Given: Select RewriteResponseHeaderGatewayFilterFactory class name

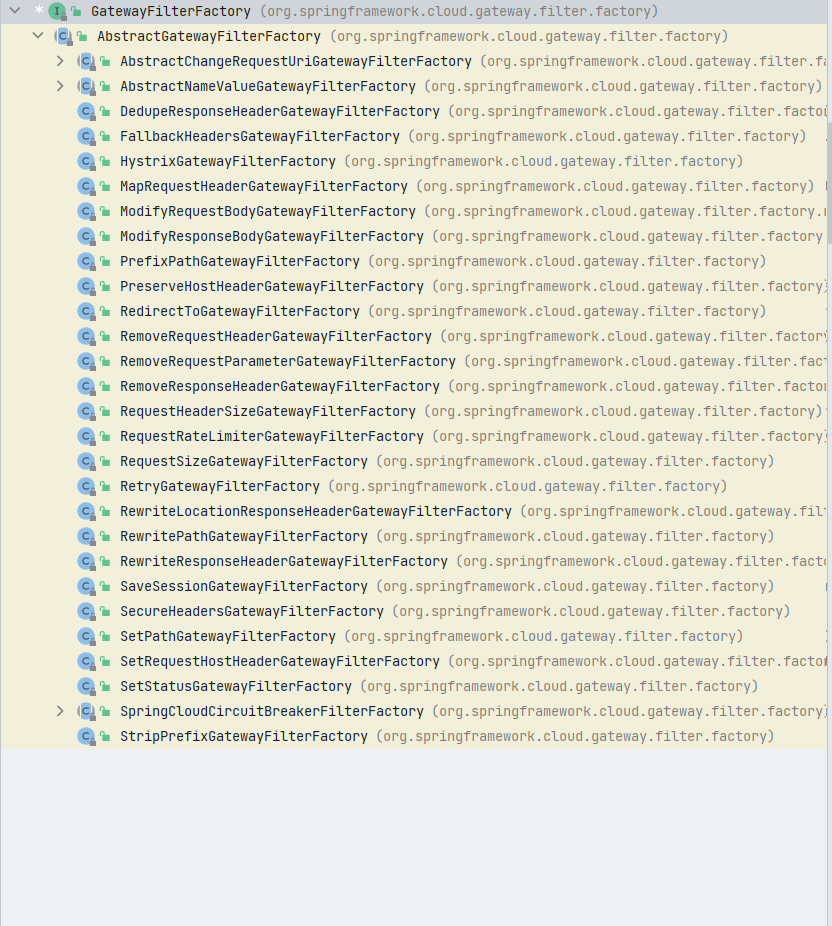Looking at the screenshot, I should coord(284,561).
